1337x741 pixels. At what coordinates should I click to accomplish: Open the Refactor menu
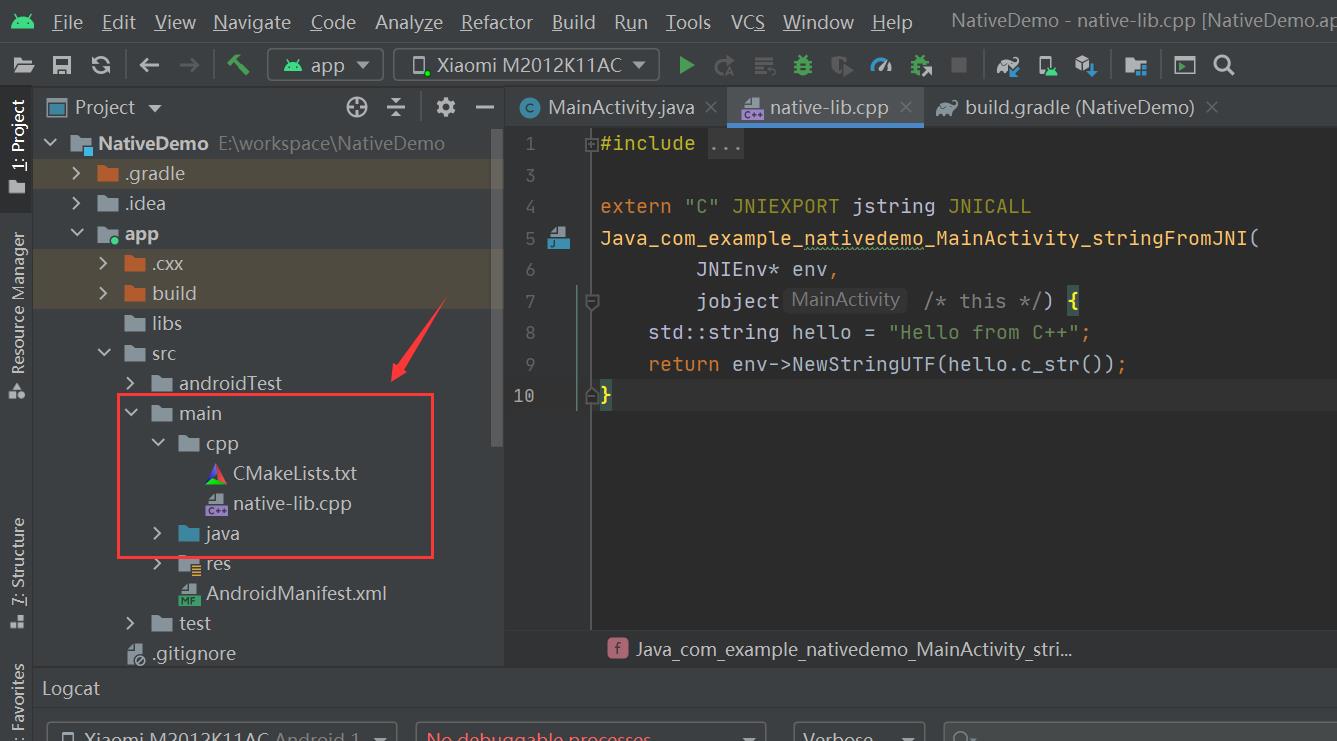497,22
